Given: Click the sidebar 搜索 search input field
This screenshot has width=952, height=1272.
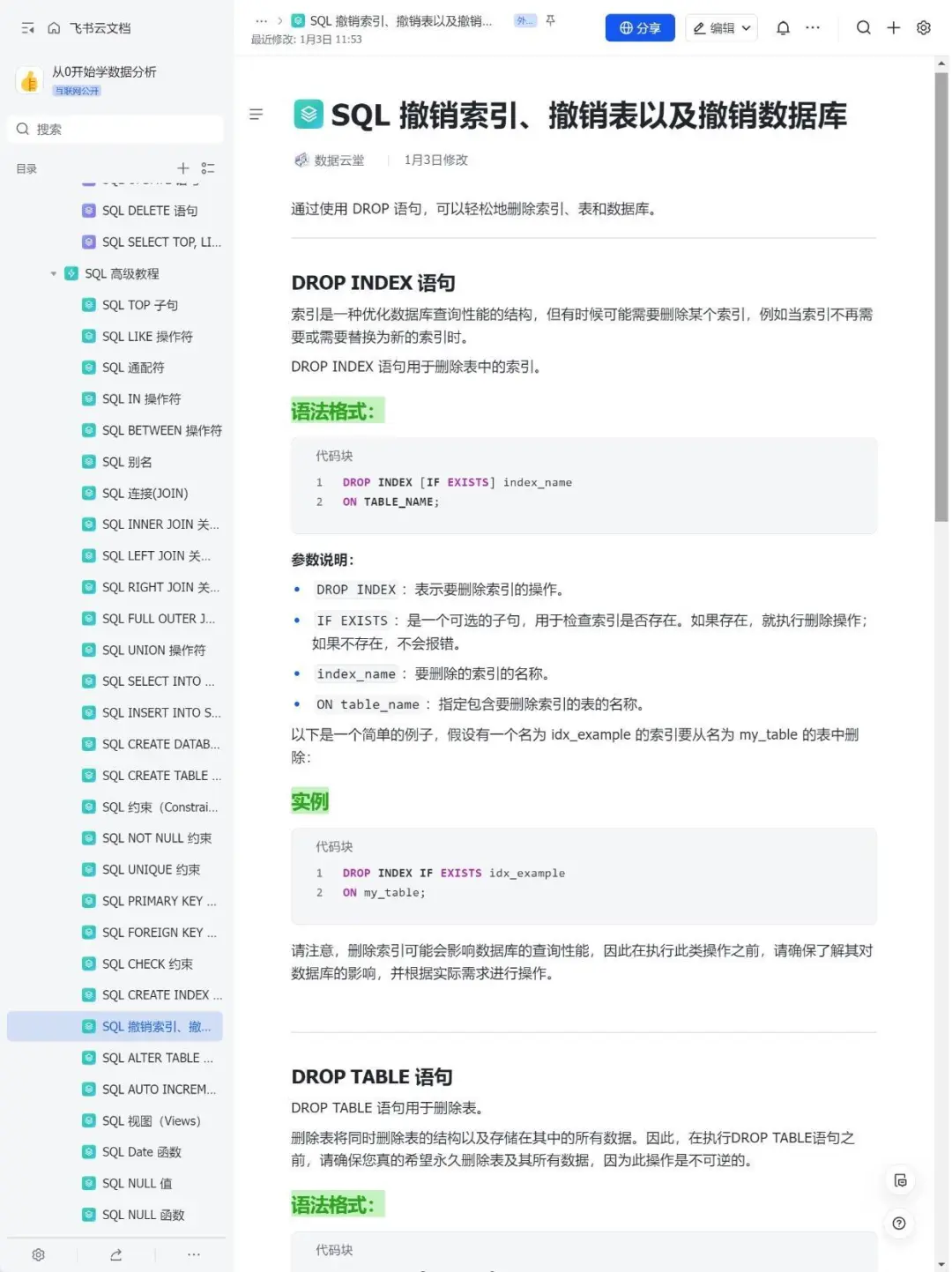Looking at the screenshot, I should click(x=115, y=129).
